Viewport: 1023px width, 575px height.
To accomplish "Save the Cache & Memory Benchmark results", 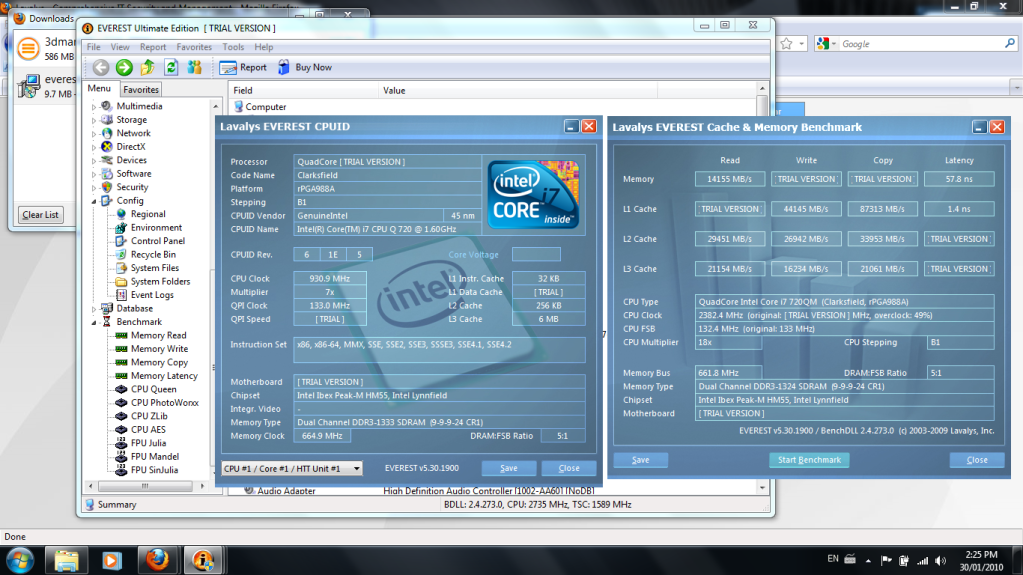I will coord(641,459).
